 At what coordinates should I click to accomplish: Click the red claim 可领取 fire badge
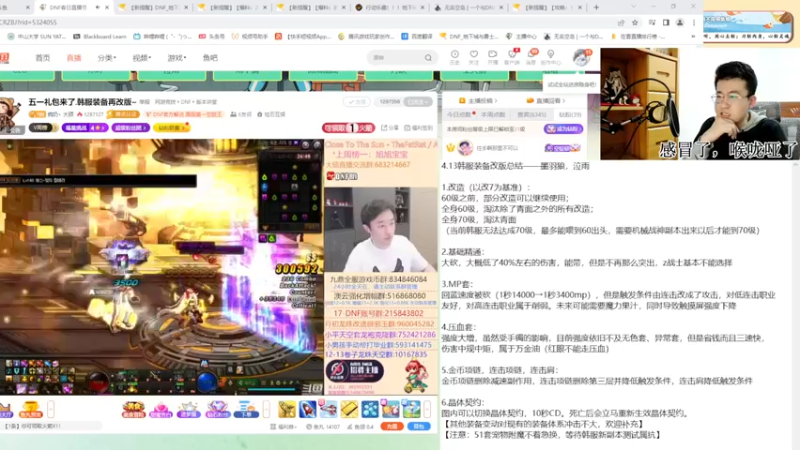pos(348,128)
